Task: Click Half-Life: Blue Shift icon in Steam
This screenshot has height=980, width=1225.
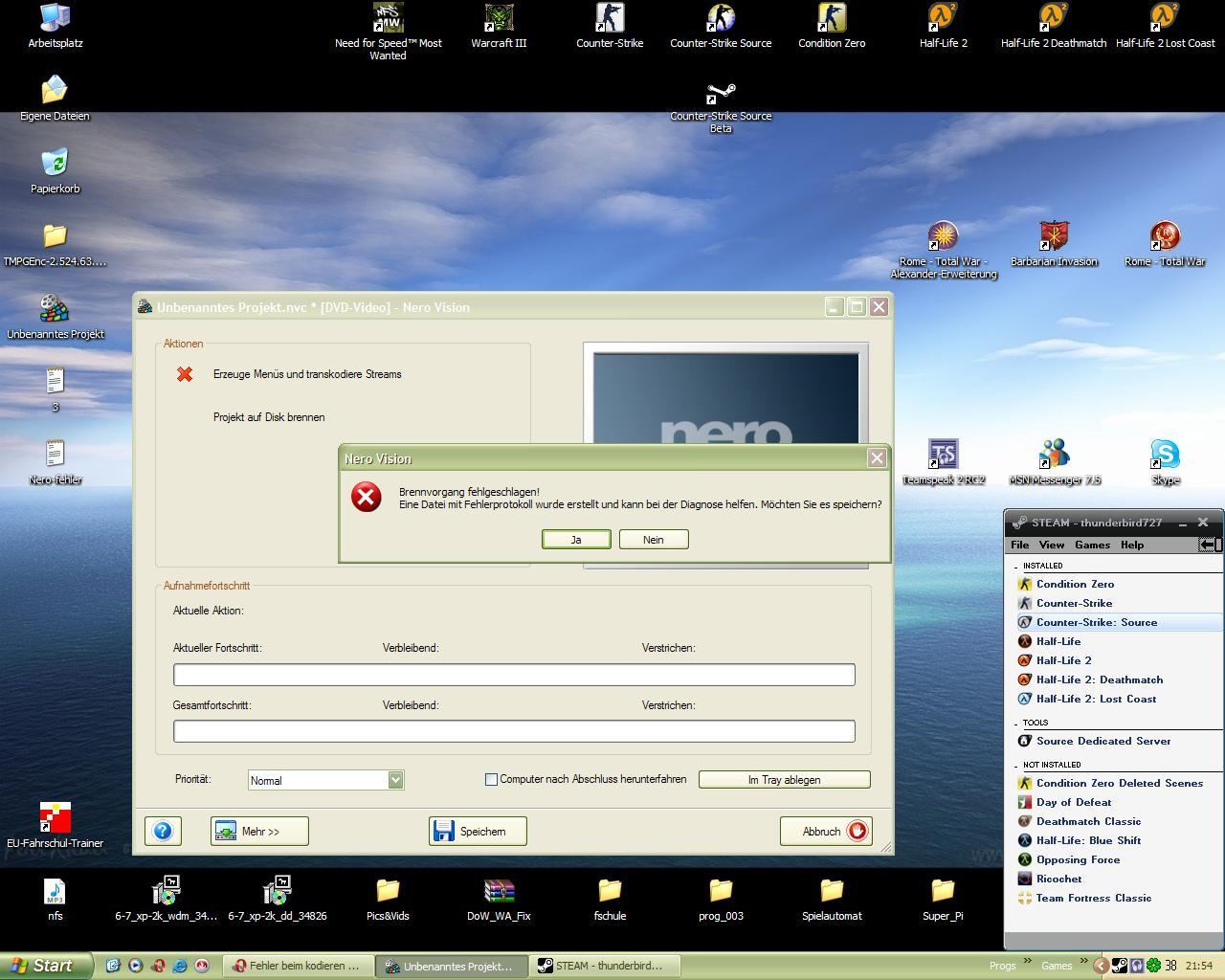Action: pos(1024,840)
